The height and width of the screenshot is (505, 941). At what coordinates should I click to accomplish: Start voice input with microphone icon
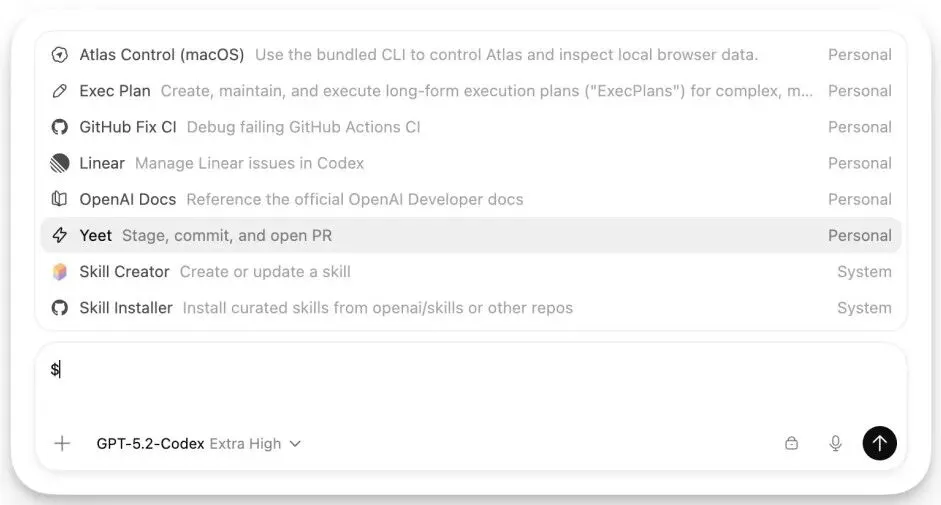836,443
